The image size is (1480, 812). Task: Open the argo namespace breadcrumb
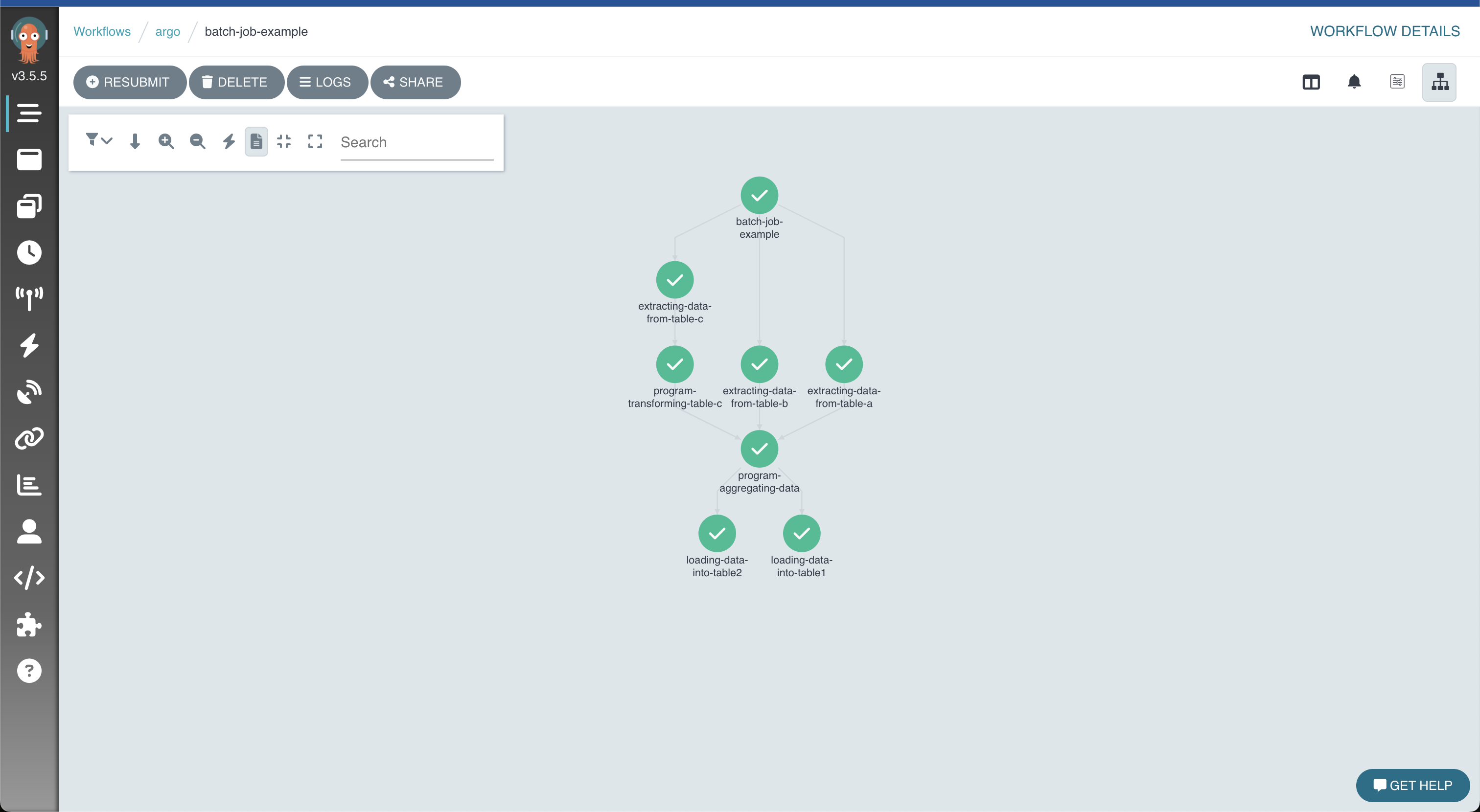pyautogui.click(x=167, y=32)
